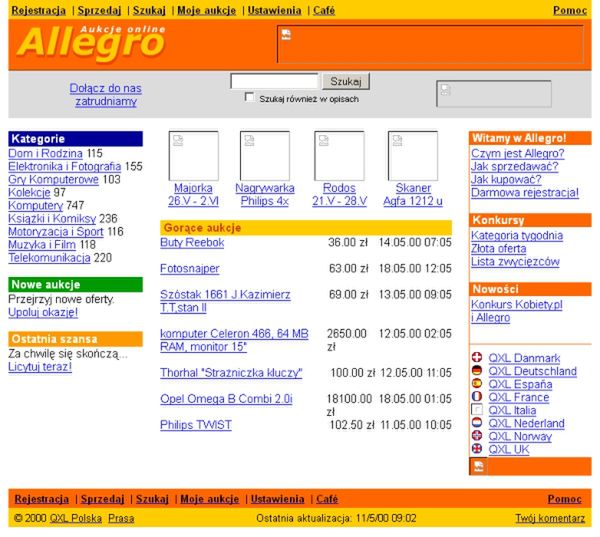This screenshot has width=600, height=537.
Task: Click the Szukaj search button
Action: coord(346,81)
